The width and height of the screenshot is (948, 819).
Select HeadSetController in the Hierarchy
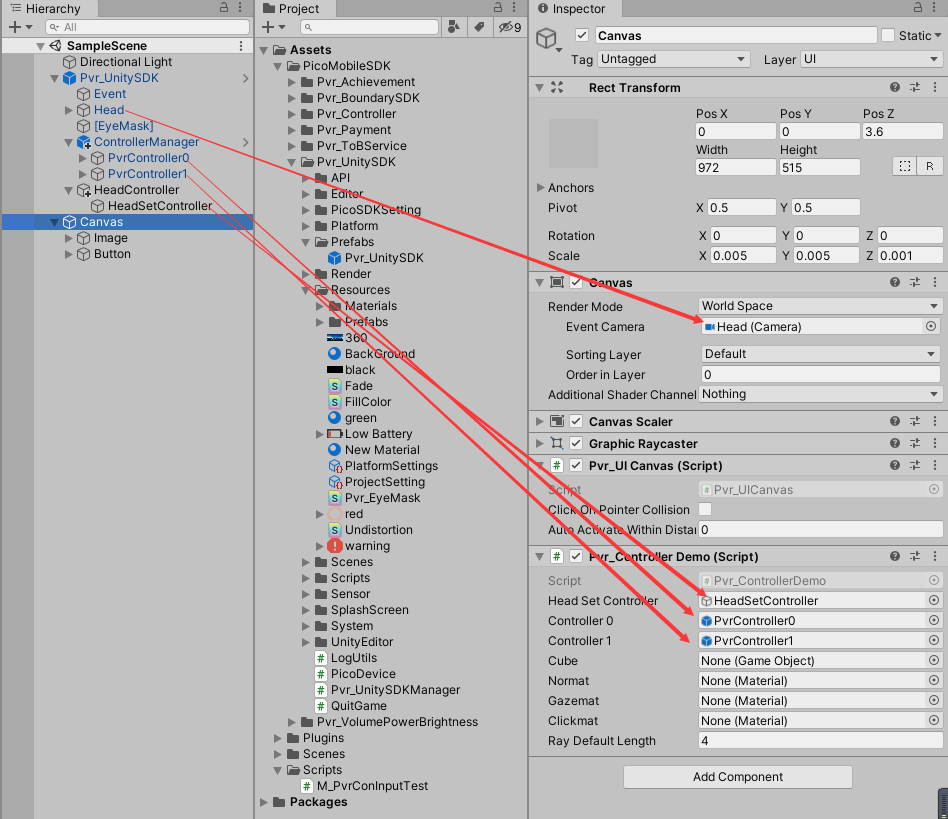coord(160,206)
